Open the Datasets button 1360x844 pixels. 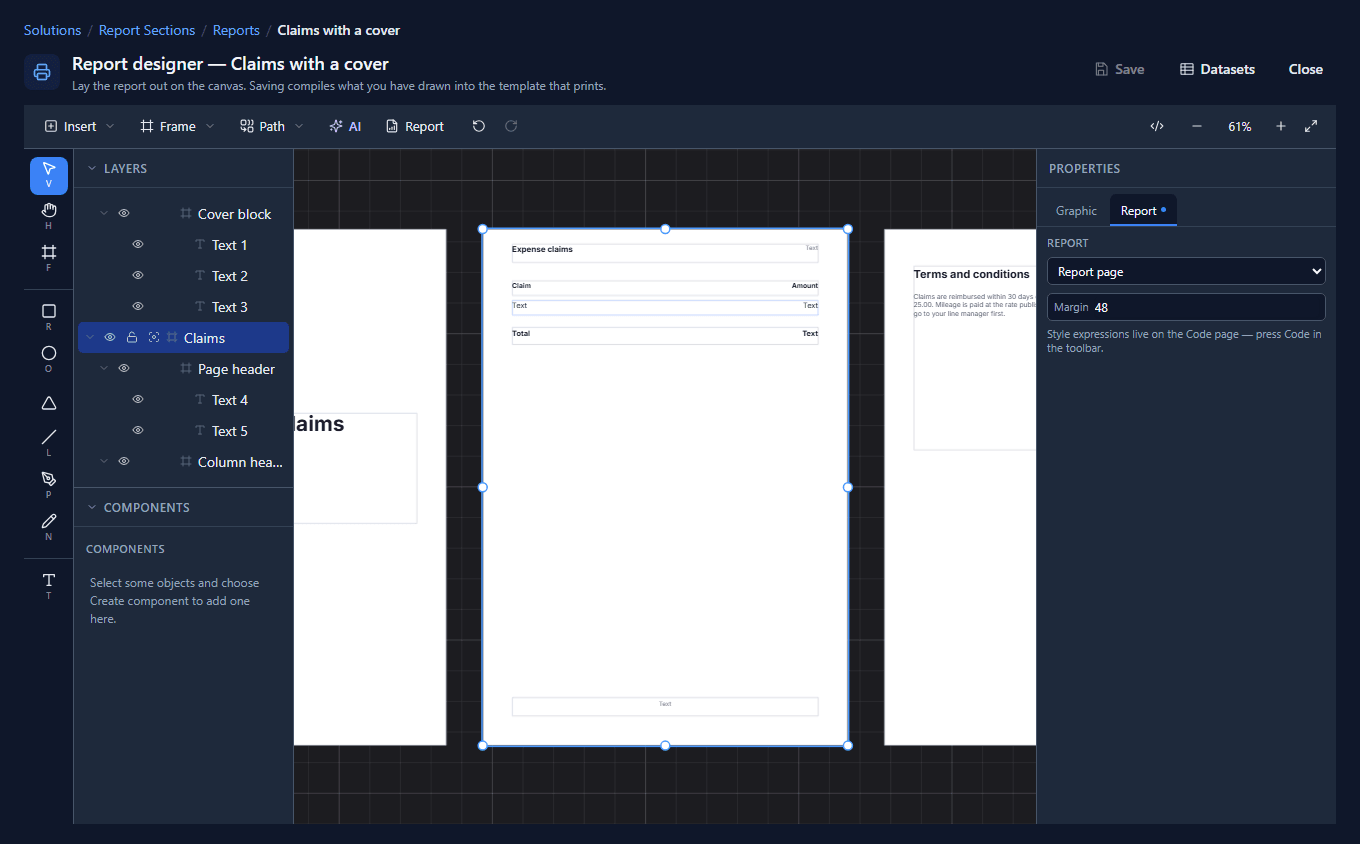pos(1217,69)
